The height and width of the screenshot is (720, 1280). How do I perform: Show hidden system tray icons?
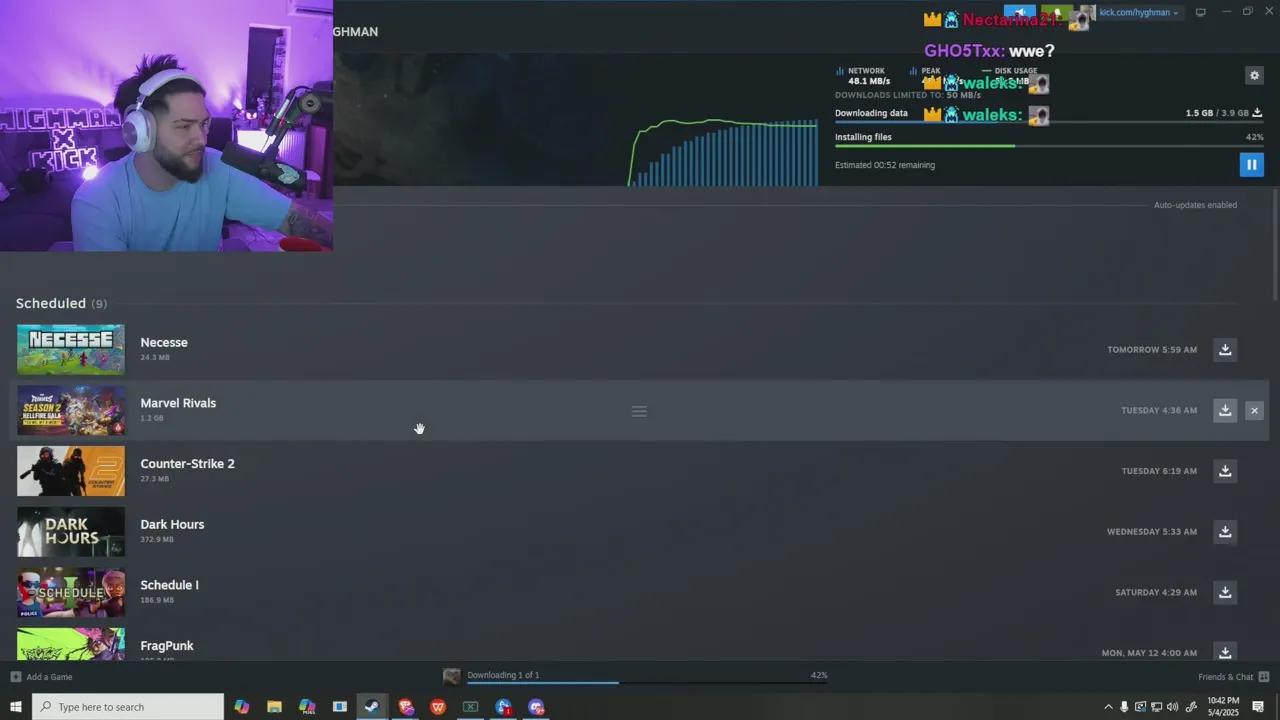point(1108,707)
